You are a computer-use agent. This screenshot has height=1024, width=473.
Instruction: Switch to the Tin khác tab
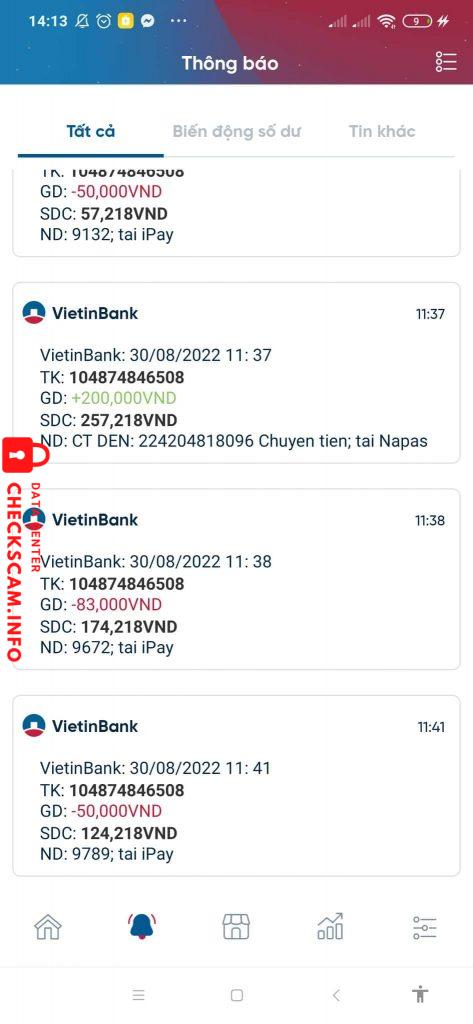[x=382, y=131]
